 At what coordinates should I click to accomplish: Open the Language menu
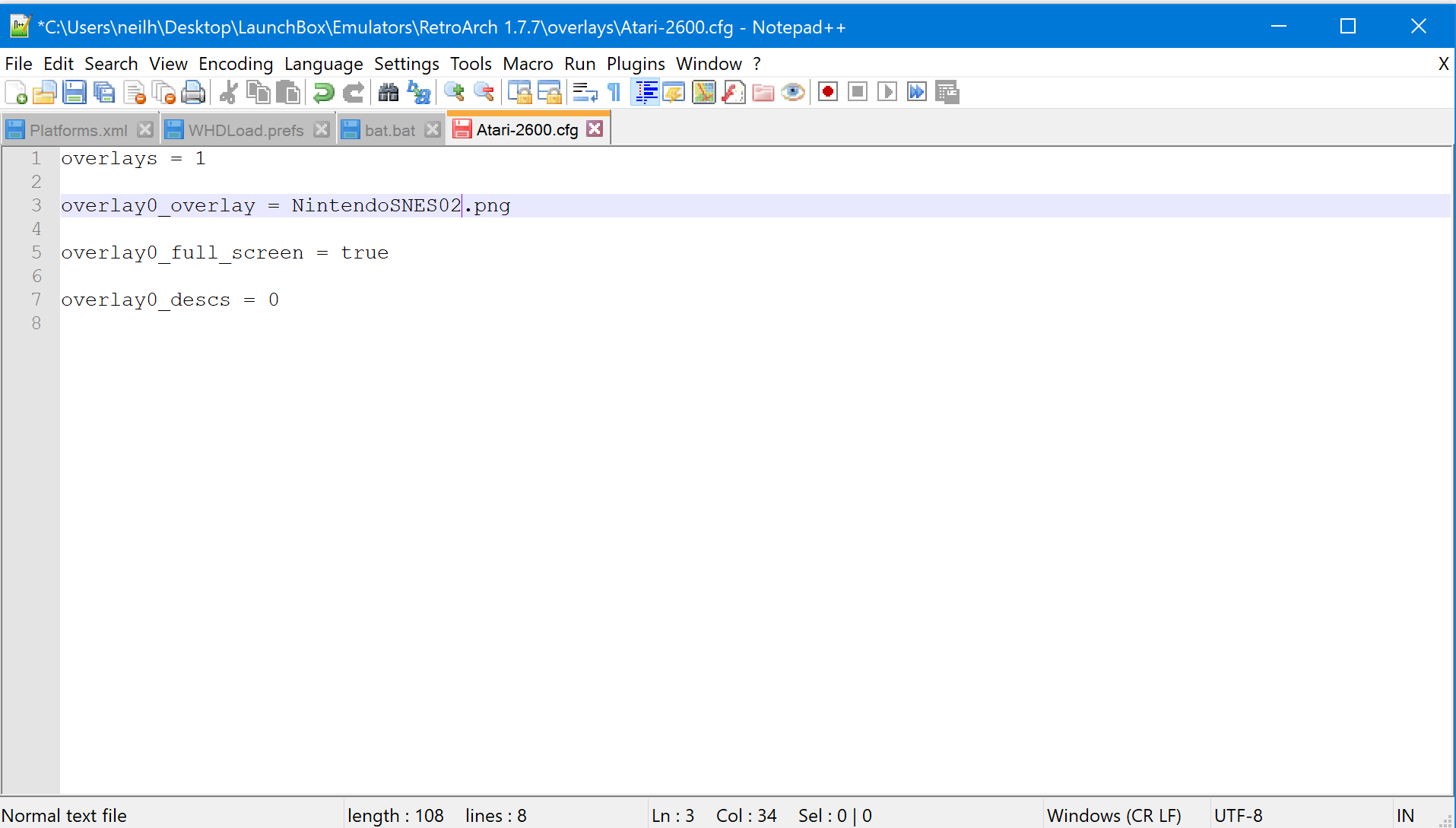324,64
